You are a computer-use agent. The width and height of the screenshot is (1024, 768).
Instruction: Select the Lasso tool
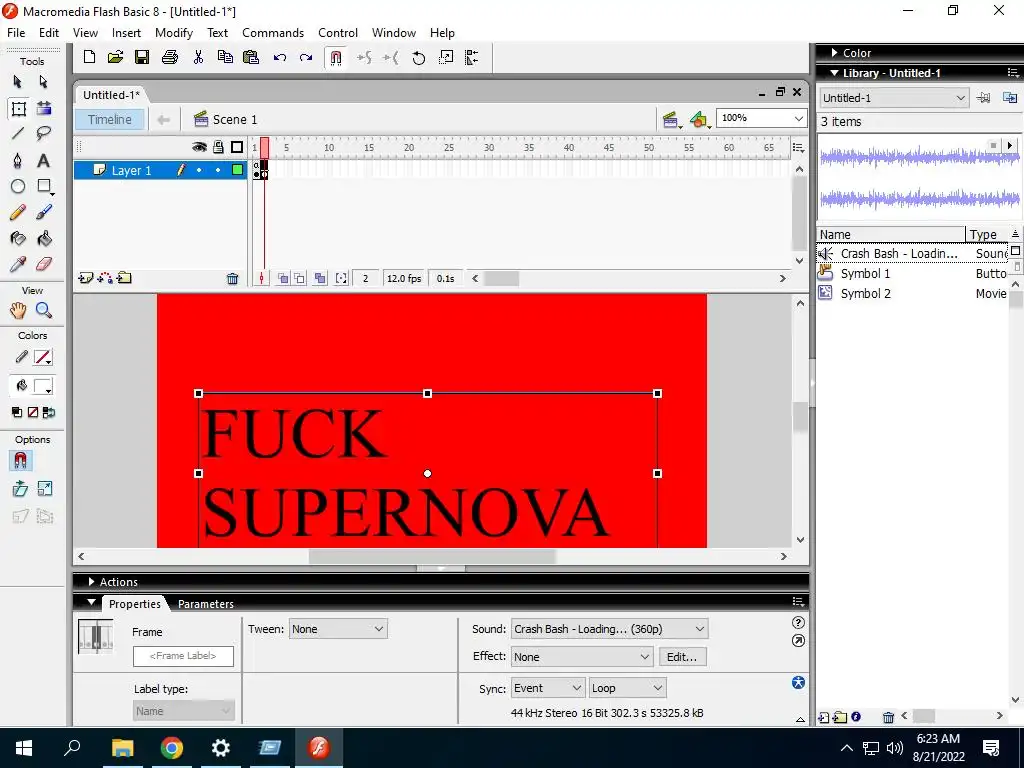[x=44, y=134]
